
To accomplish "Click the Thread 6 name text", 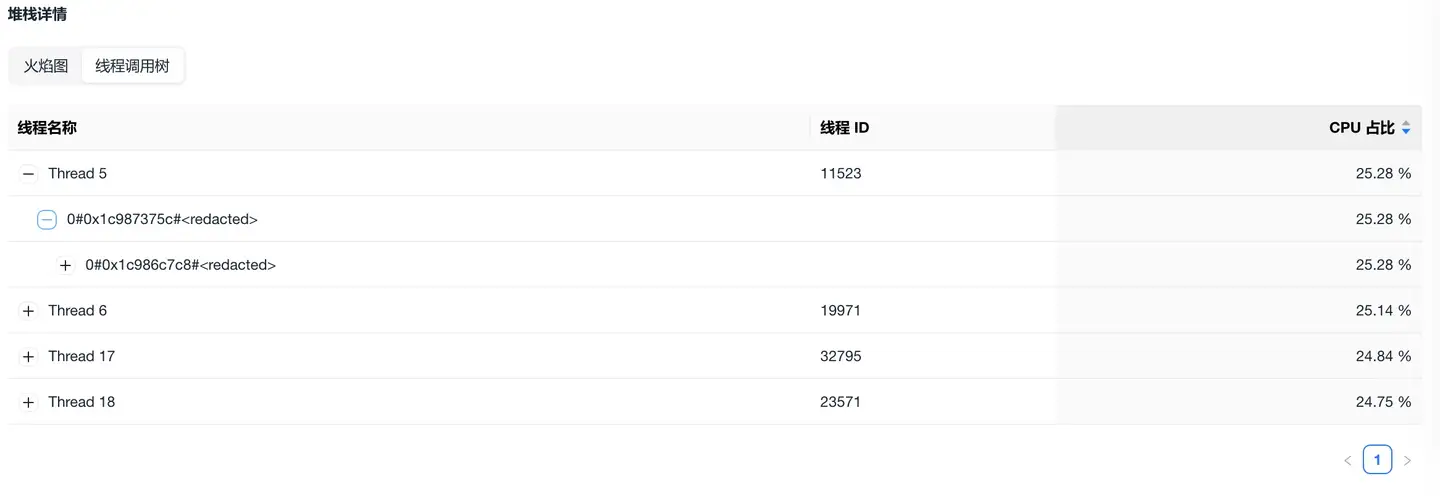I will 77,311.
